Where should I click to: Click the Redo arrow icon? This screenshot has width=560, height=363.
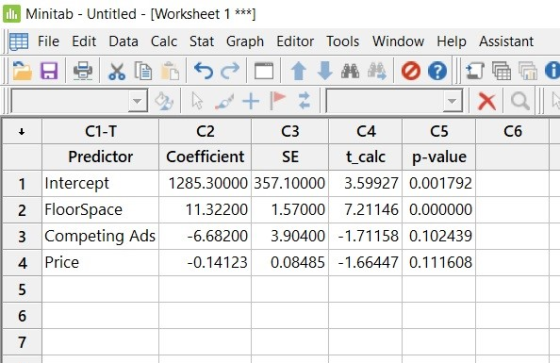pos(230,71)
